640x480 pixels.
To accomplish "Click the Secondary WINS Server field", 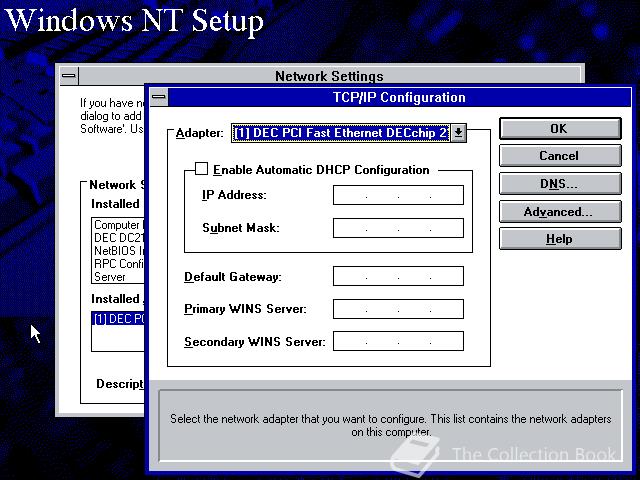I will (398, 341).
